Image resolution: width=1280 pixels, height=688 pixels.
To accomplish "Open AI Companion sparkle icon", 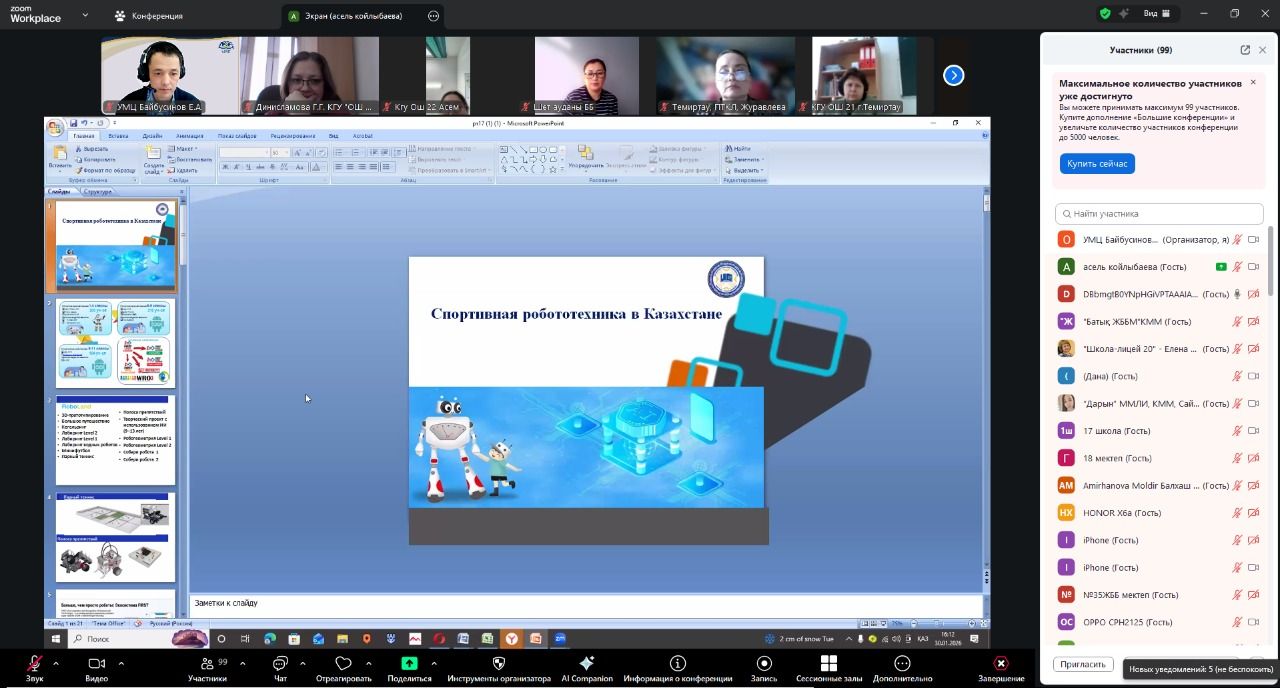I will coord(586,664).
